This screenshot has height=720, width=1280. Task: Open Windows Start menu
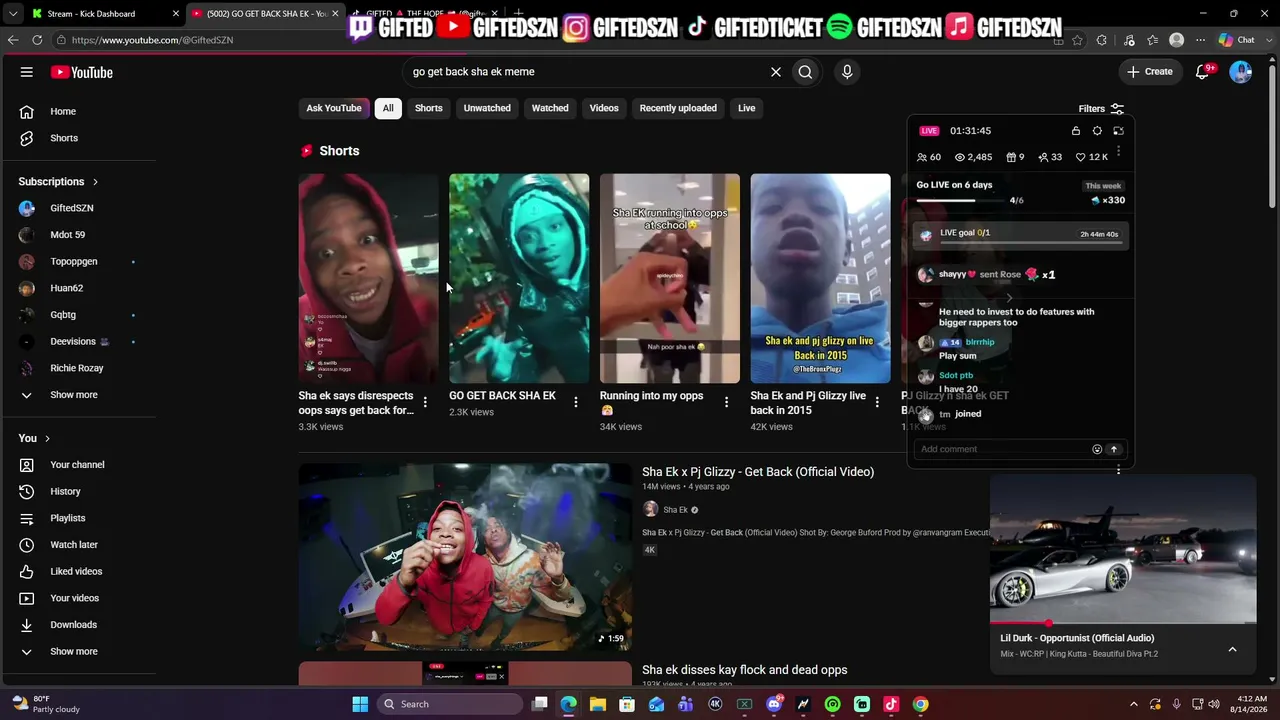click(360, 704)
